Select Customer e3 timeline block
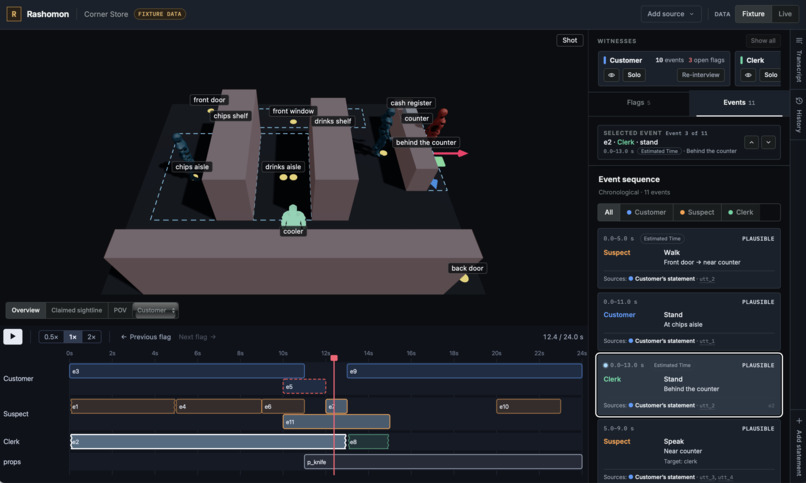 187,371
